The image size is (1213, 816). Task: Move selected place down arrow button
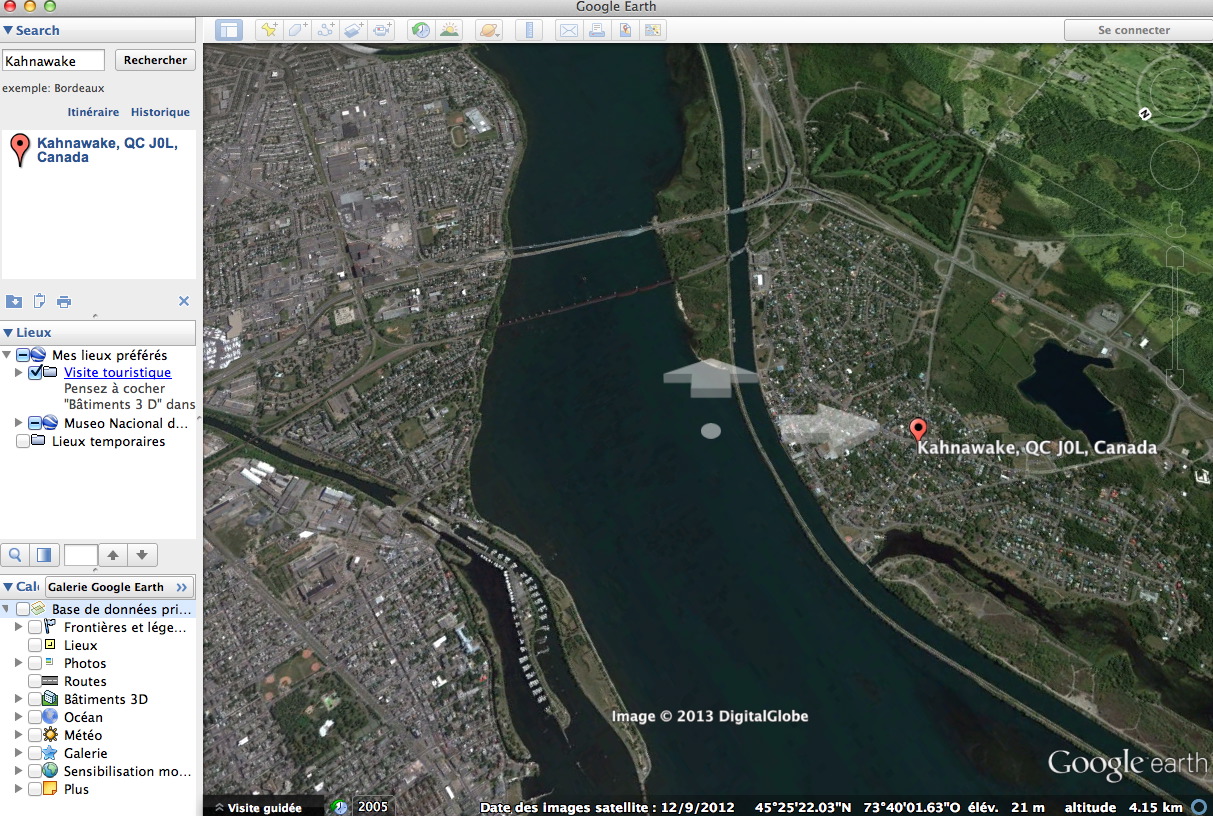[142, 554]
